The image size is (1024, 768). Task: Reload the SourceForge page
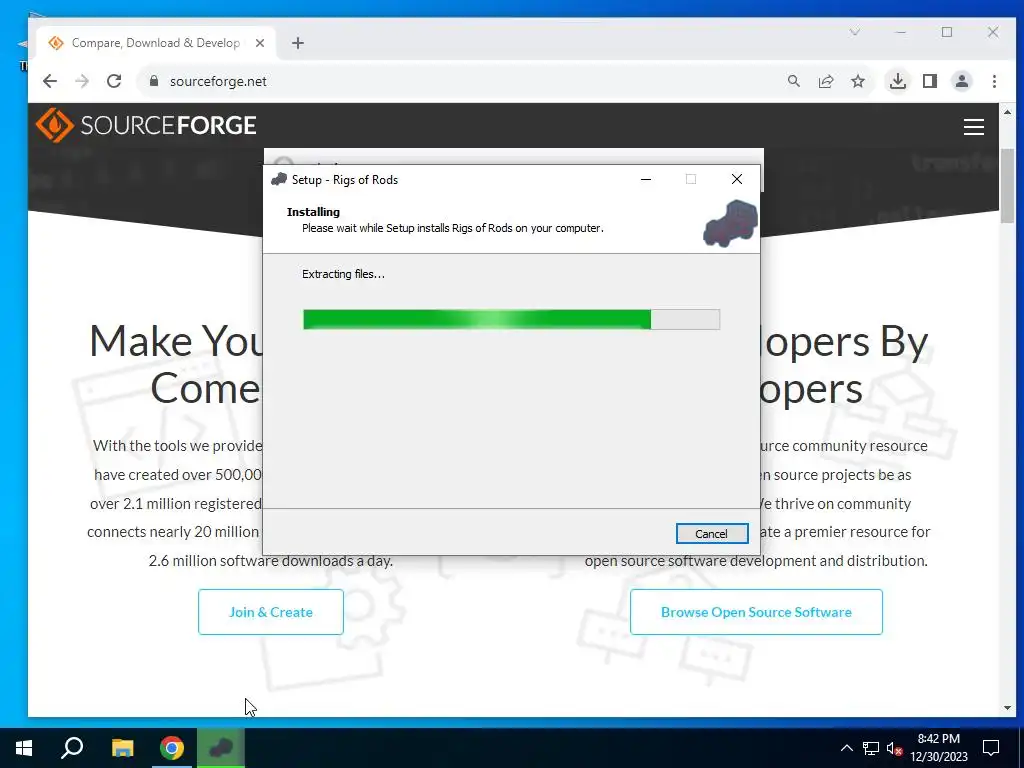114,81
